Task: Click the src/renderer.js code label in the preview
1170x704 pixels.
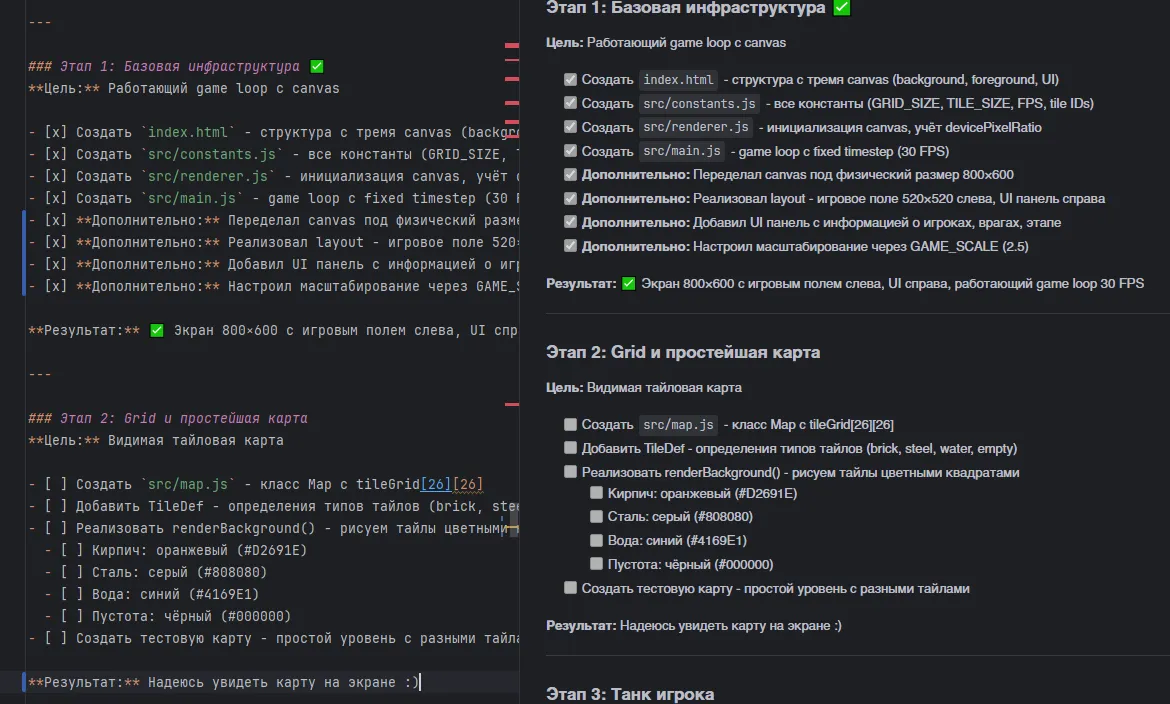Action: point(696,127)
